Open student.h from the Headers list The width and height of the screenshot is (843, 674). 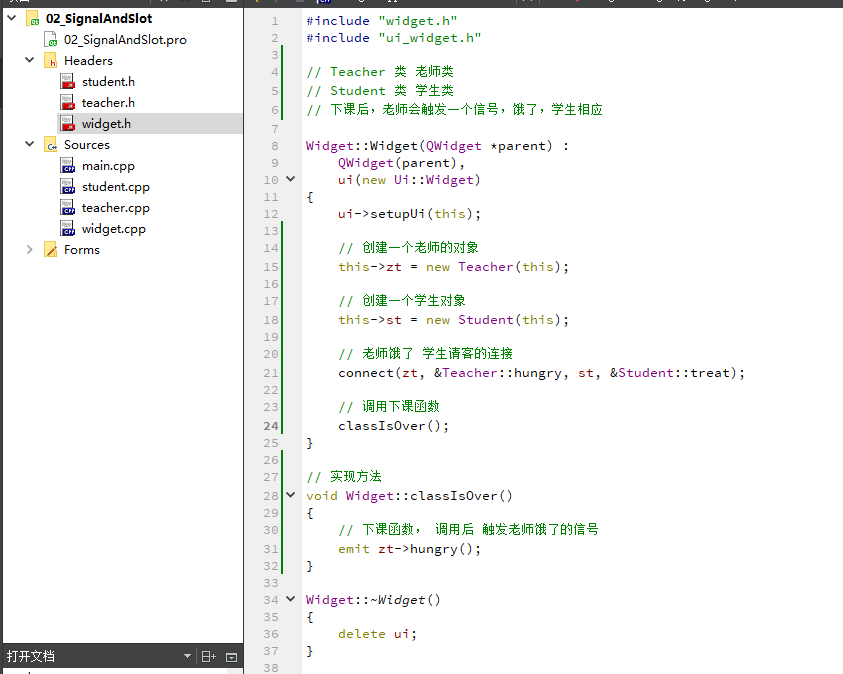[x=108, y=82]
